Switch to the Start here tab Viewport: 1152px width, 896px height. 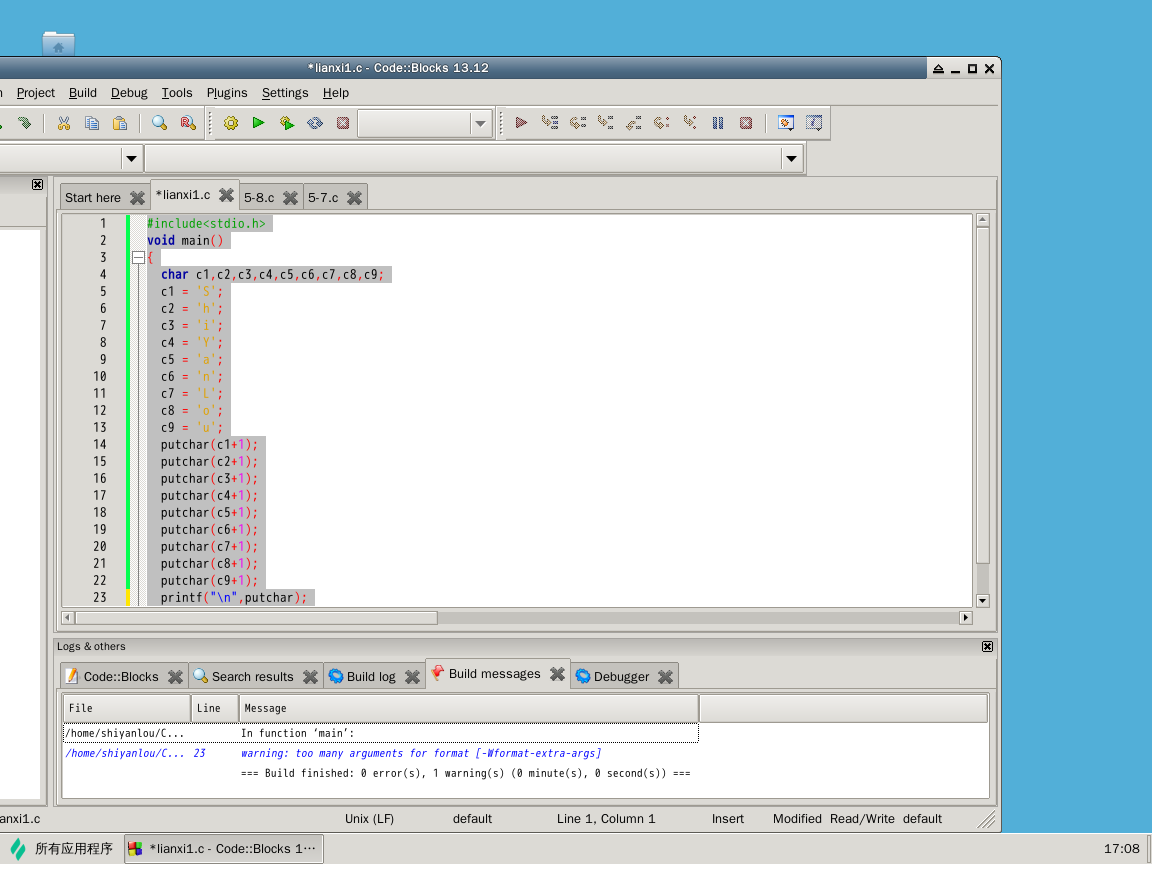93,198
